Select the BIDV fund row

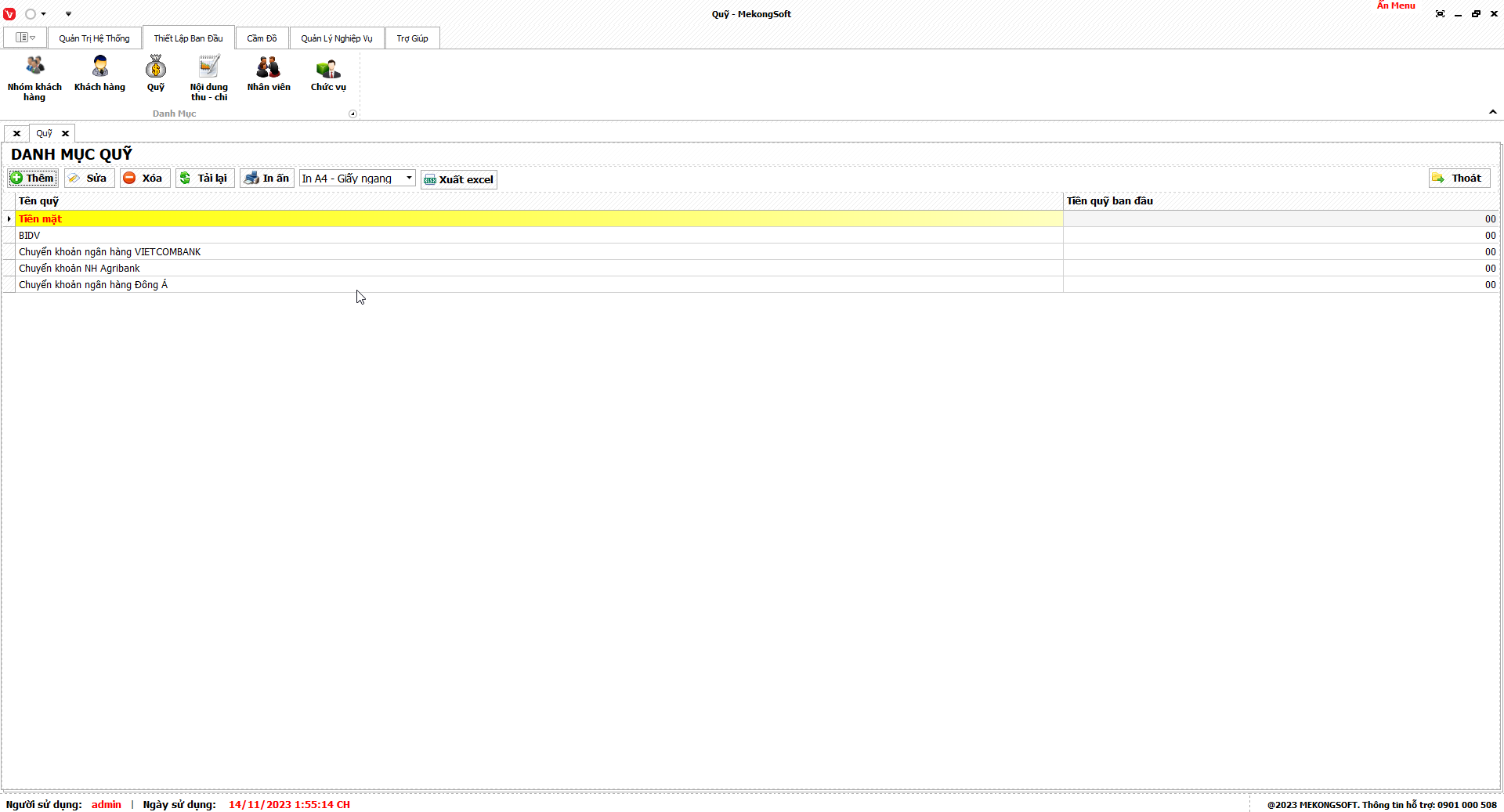click(x=752, y=236)
